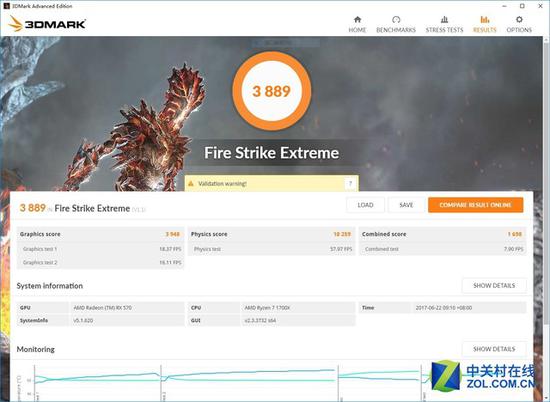550x402 pixels.
Task: Select the Physics test row
Action: 271,249
